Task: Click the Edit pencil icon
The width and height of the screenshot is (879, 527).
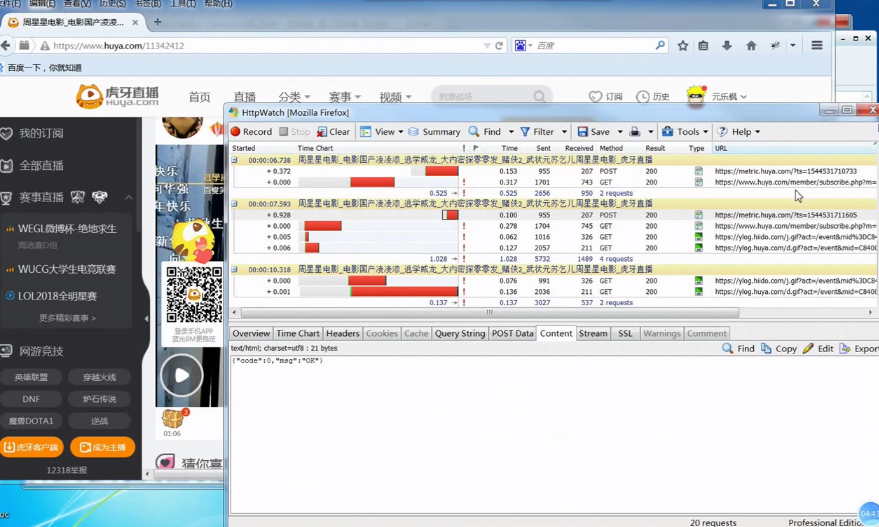Action: point(808,349)
